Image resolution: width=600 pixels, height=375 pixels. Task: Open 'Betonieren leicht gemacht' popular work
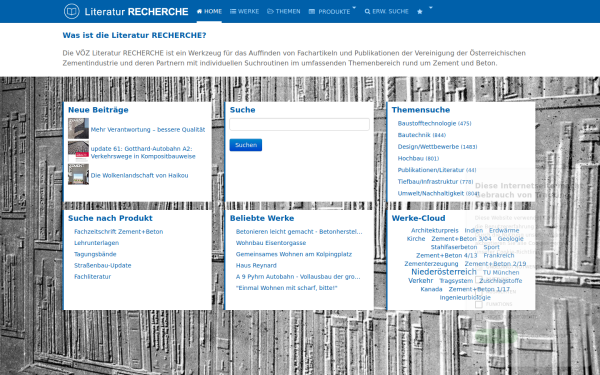point(299,232)
